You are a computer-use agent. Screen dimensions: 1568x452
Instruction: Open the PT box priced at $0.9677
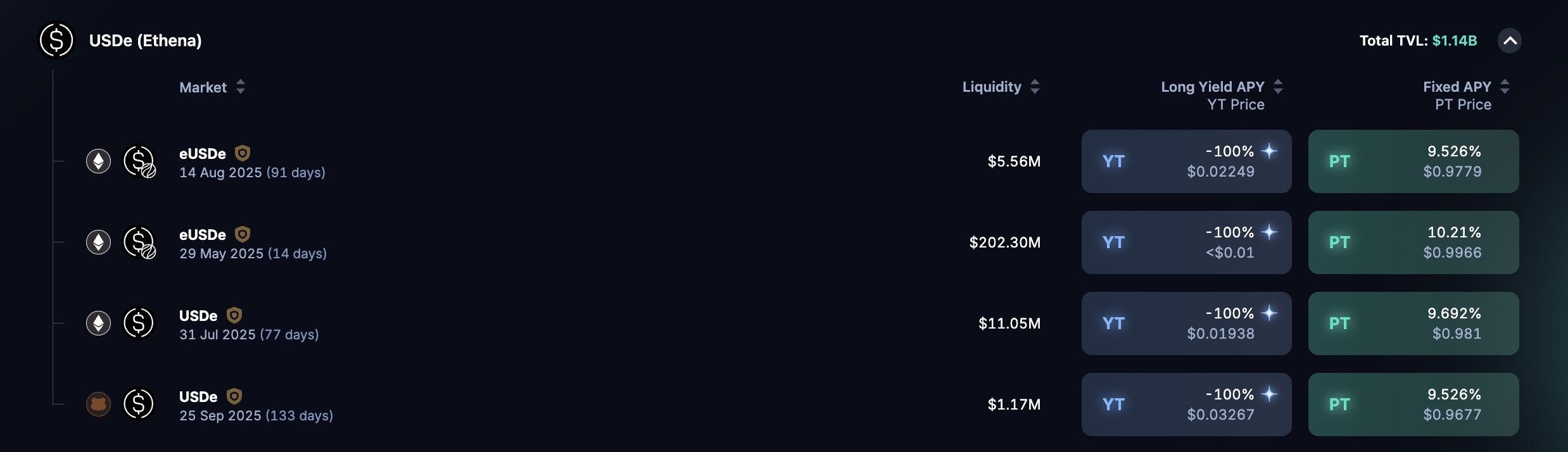(x=1413, y=405)
